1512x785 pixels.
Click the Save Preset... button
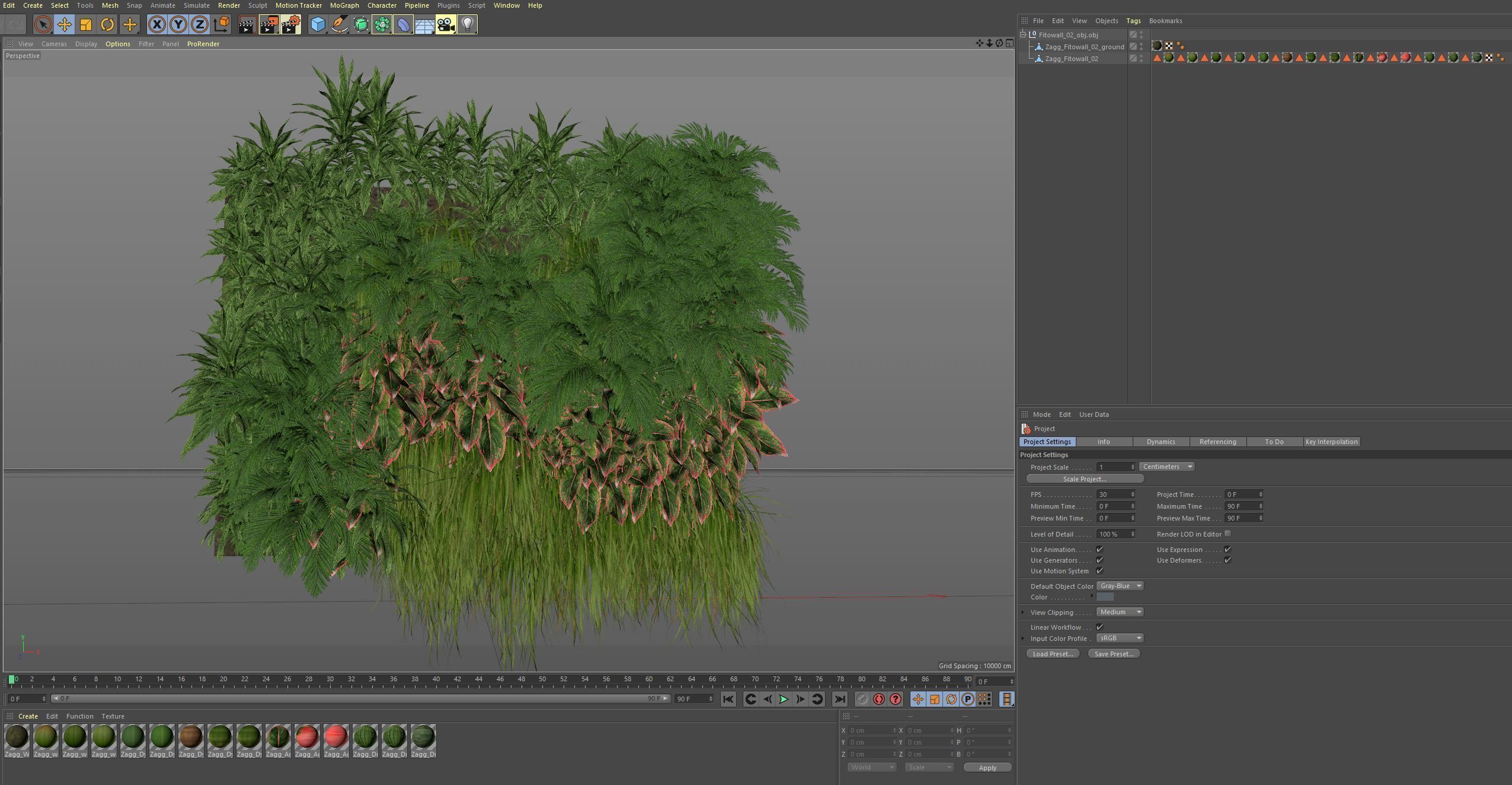point(1114,654)
